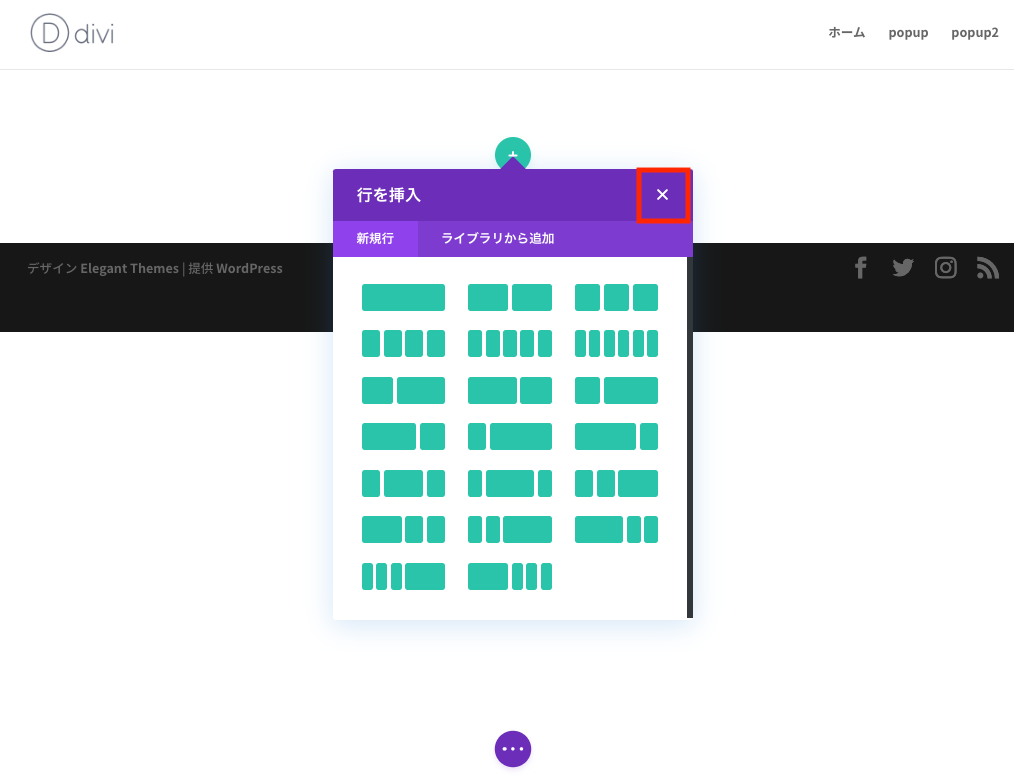This screenshot has width=1014, height=784.
Task: Open the purple page settings button
Action: (513, 749)
